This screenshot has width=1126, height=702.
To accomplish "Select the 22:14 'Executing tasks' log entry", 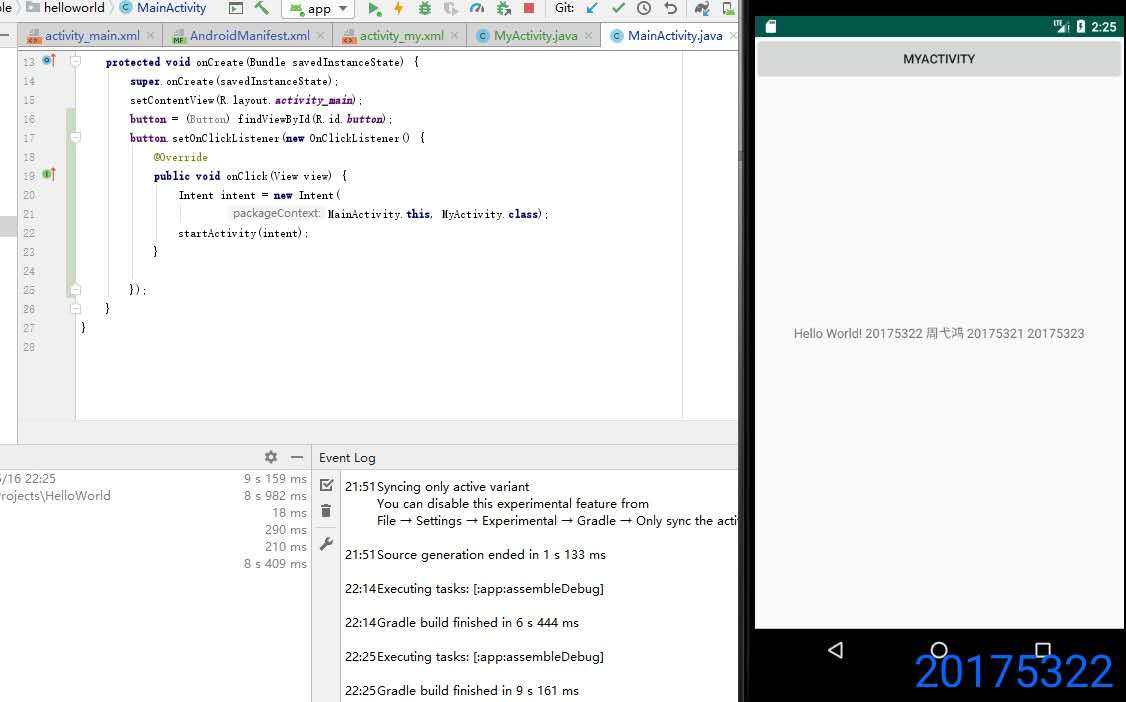I will click(490, 588).
